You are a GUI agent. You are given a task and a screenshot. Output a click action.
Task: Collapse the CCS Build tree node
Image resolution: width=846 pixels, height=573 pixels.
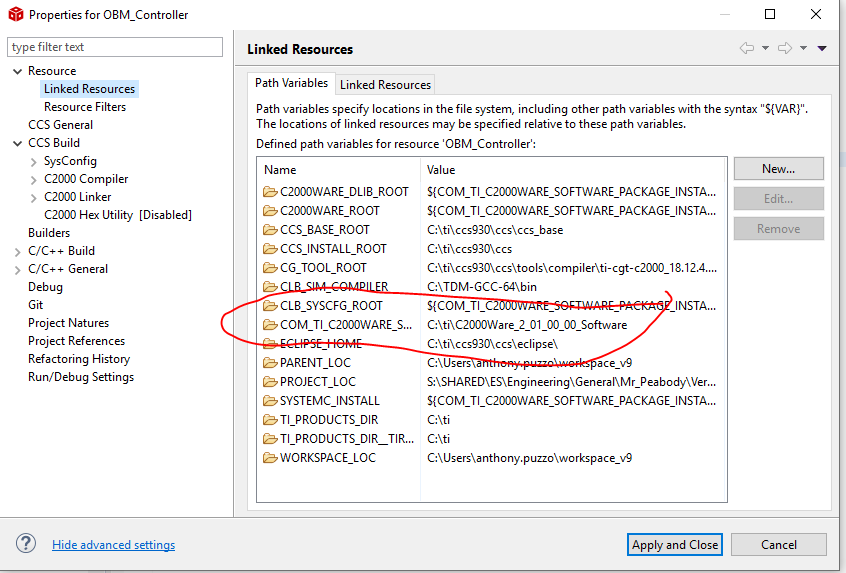[18, 143]
